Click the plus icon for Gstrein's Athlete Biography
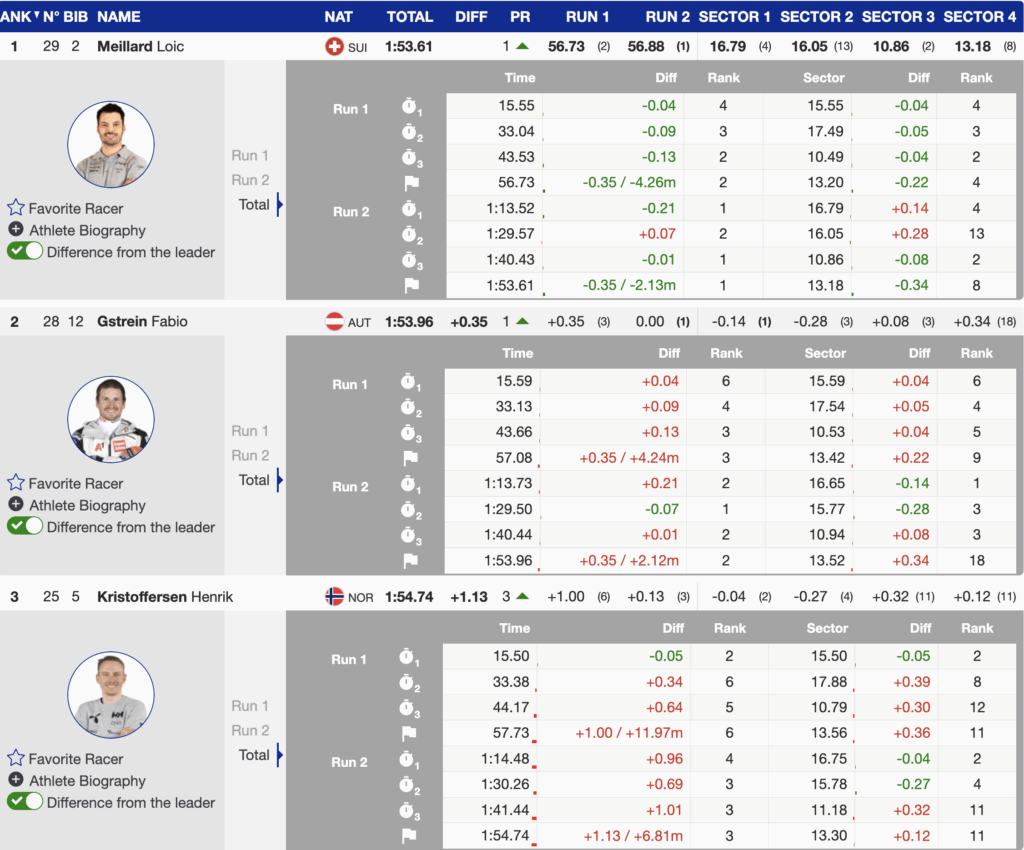 (16, 505)
